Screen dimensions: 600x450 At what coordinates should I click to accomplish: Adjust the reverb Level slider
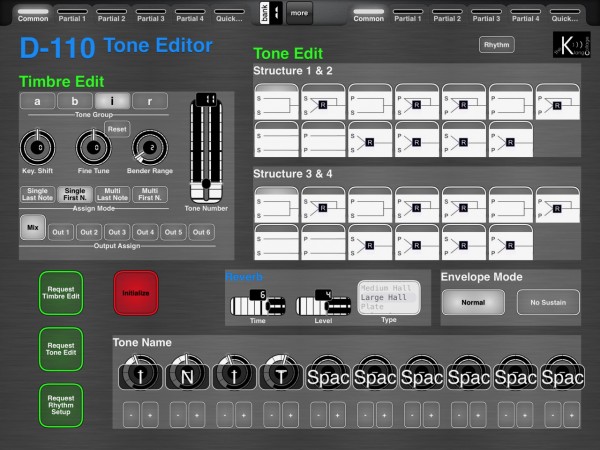[323, 305]
